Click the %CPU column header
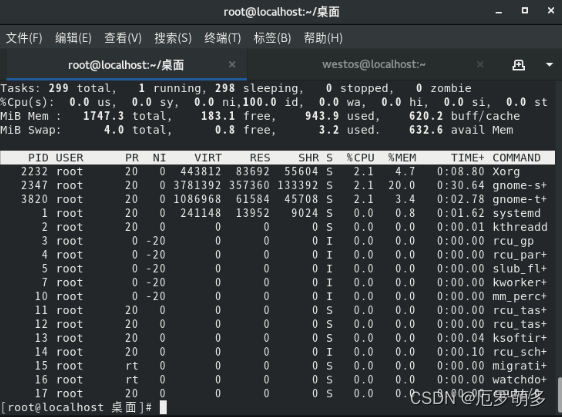The height and width of the screenshot is (417, 562). 360,158
